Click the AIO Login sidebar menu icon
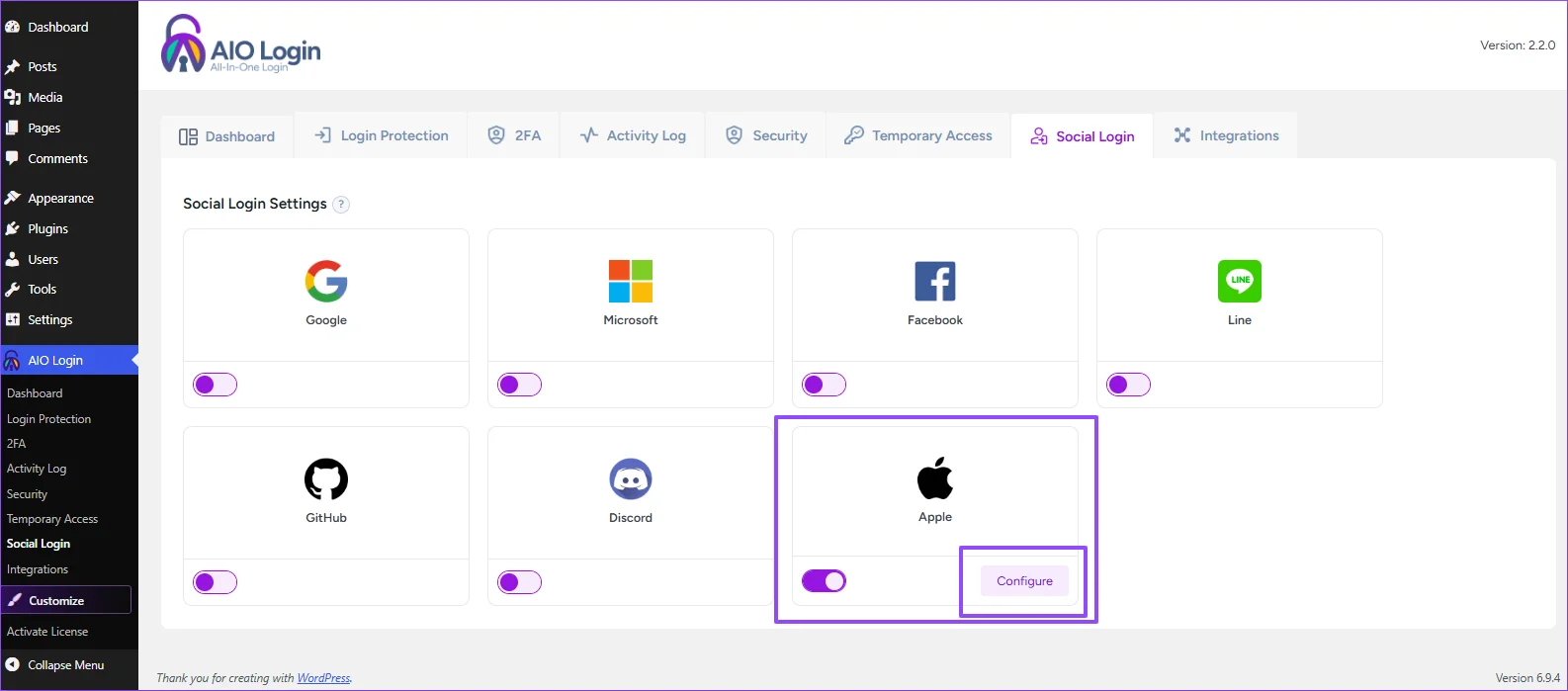The image size is (1568, 691). coord(12,361)
